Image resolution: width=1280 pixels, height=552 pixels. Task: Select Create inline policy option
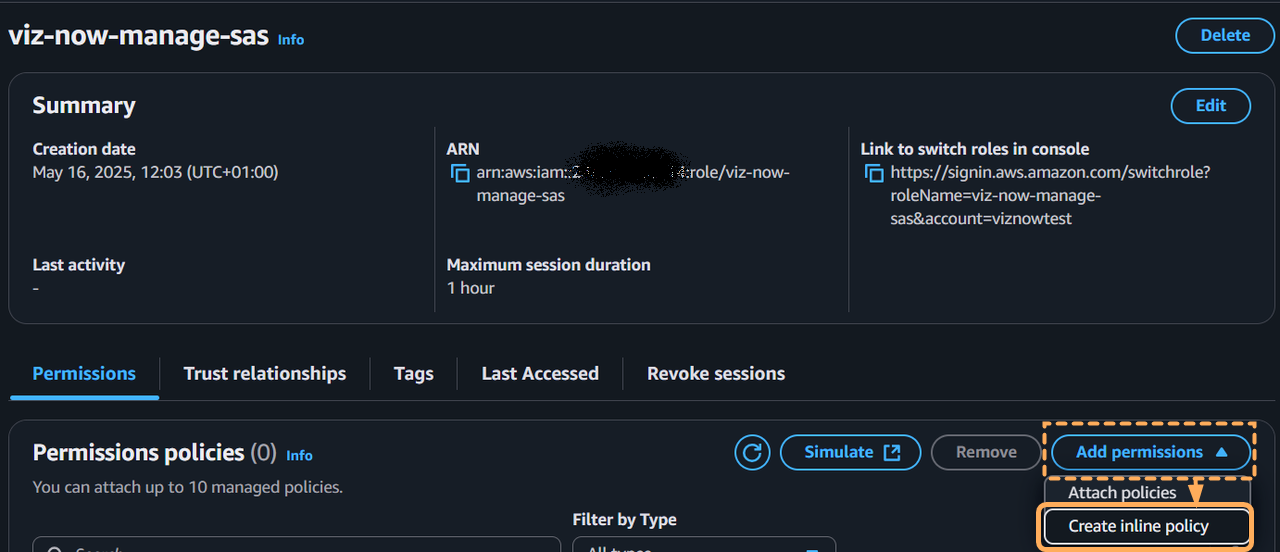(x=1138, y=526)
